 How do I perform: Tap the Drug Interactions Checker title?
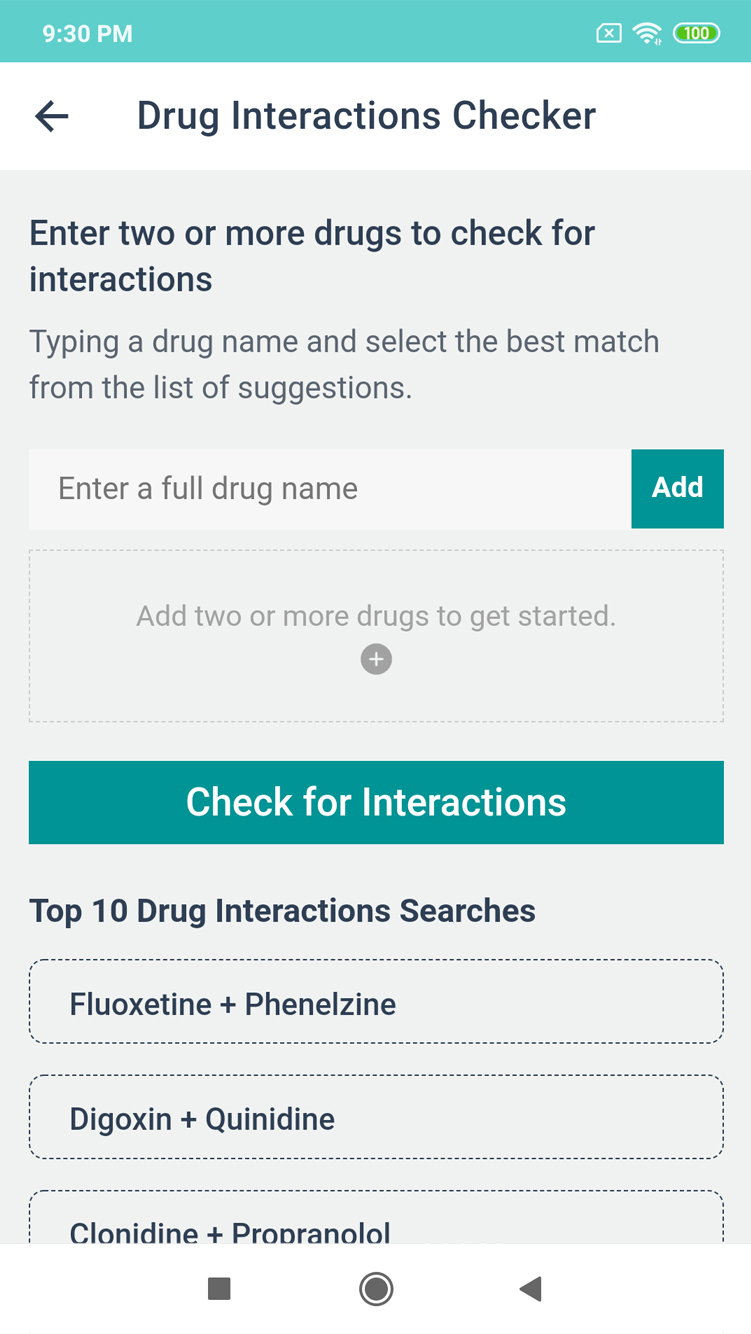(x=366, y=116)
